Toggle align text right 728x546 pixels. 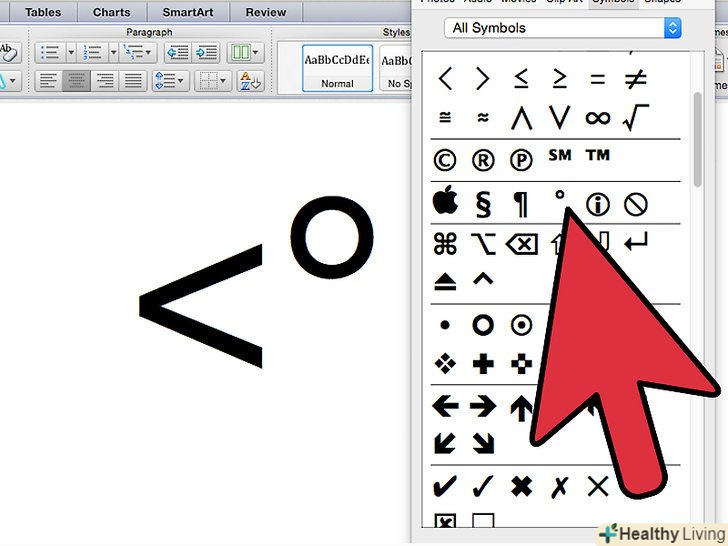pos(105,81)
